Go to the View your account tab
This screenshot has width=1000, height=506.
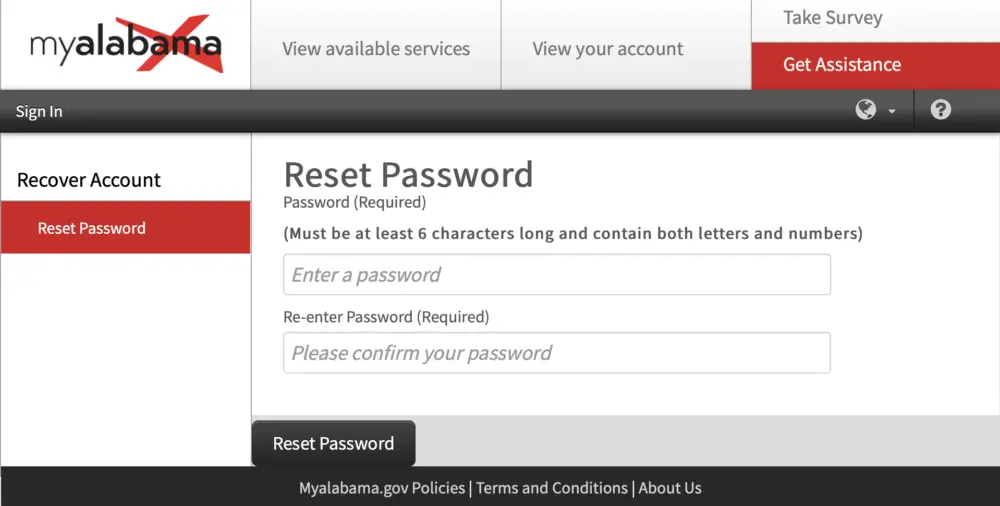point(608,48)
